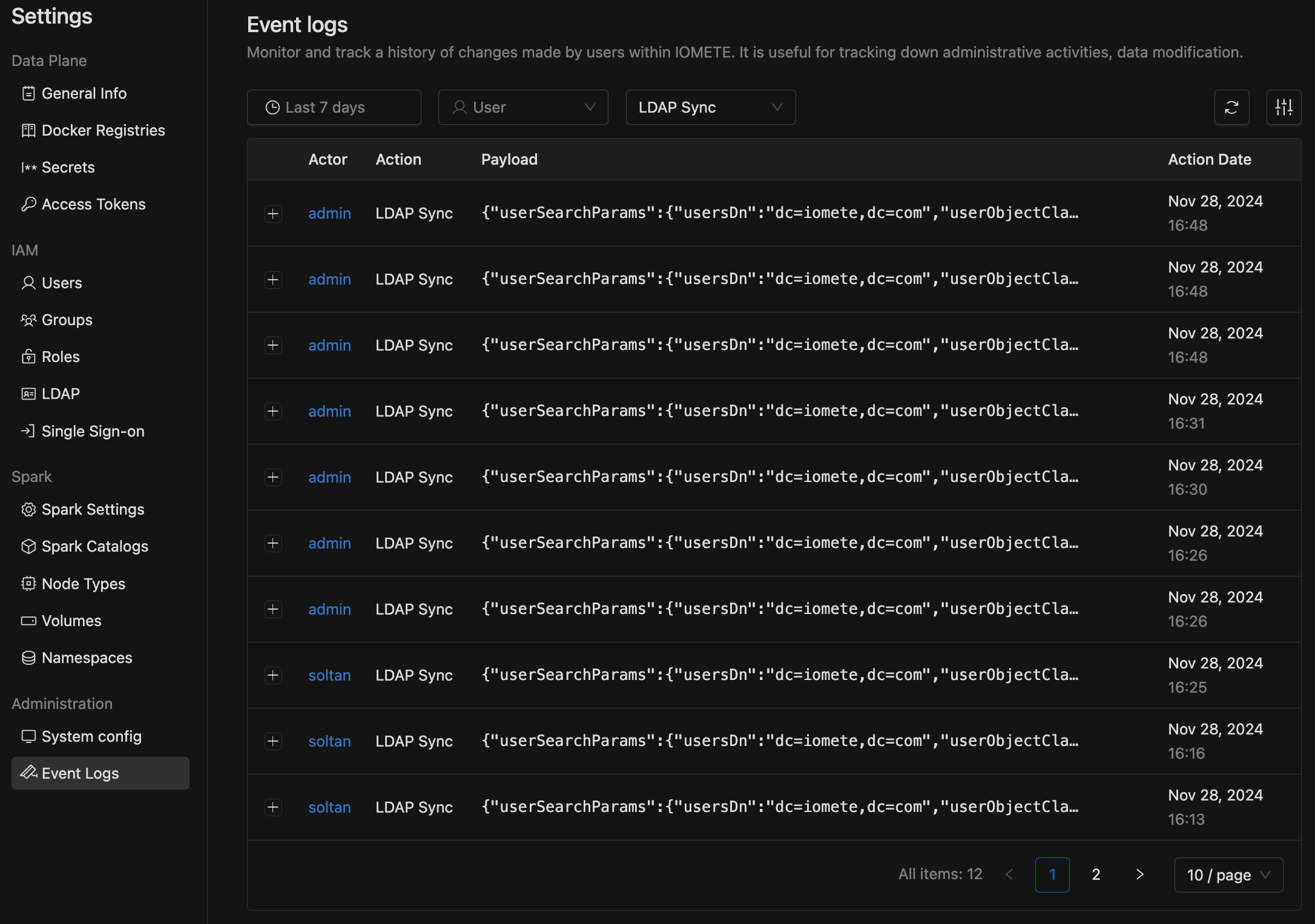Click the admin actor link in first row
The image size is (1315, 924).
click(329, 212)
